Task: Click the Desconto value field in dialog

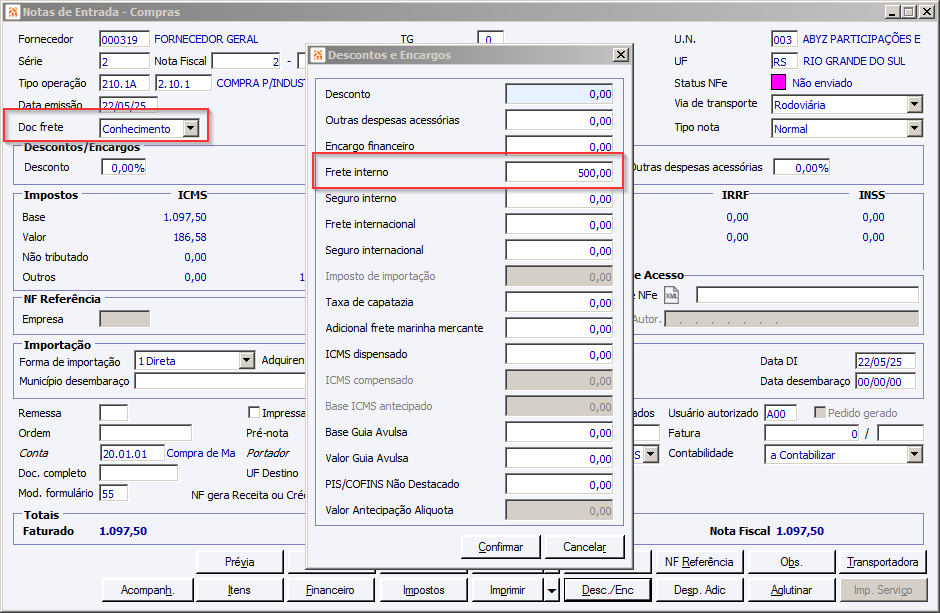Action: click(x=559, y=94)
